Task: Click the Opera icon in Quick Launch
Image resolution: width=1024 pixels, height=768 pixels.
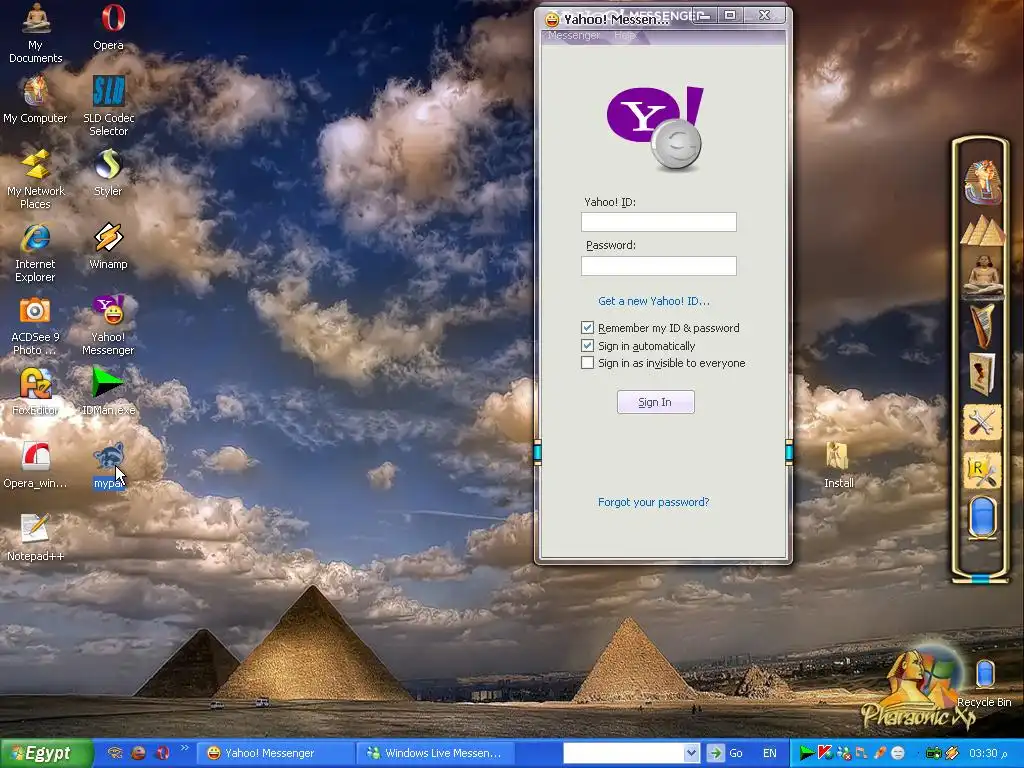Action: click(x=162, y=753)
